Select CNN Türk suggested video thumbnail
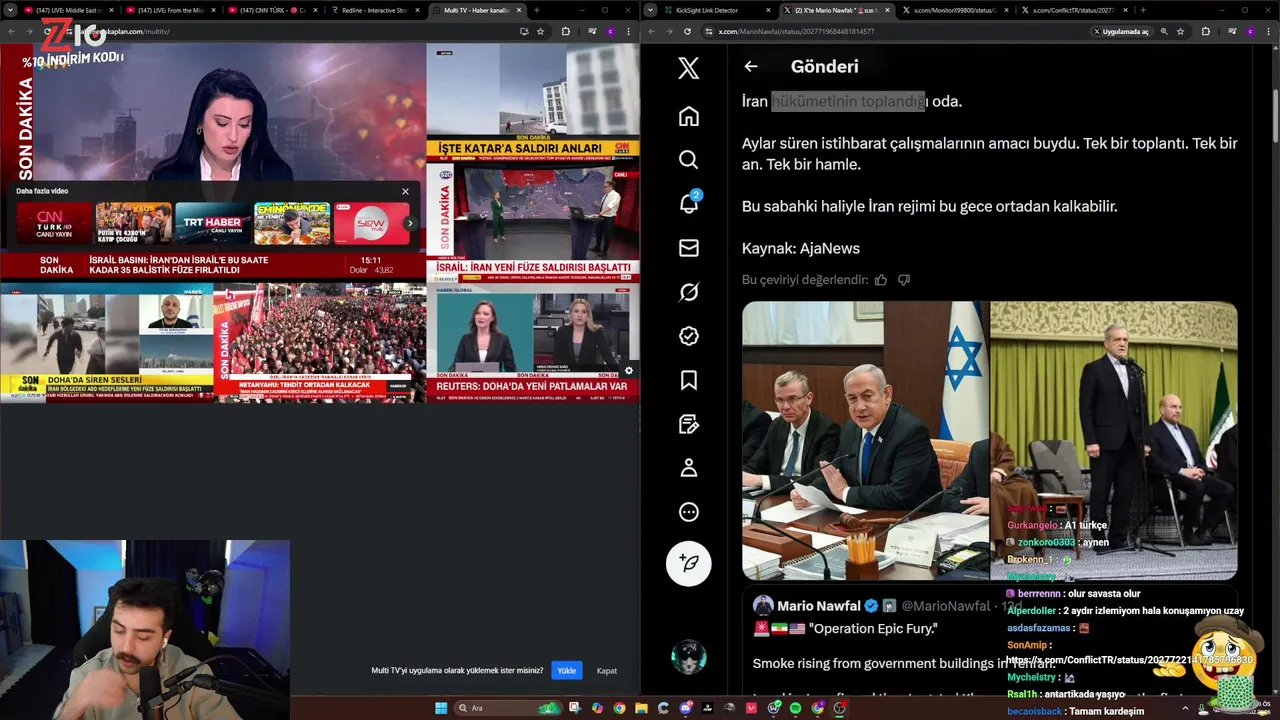The height and width of the screenshot is (720, 1280). 53,223
